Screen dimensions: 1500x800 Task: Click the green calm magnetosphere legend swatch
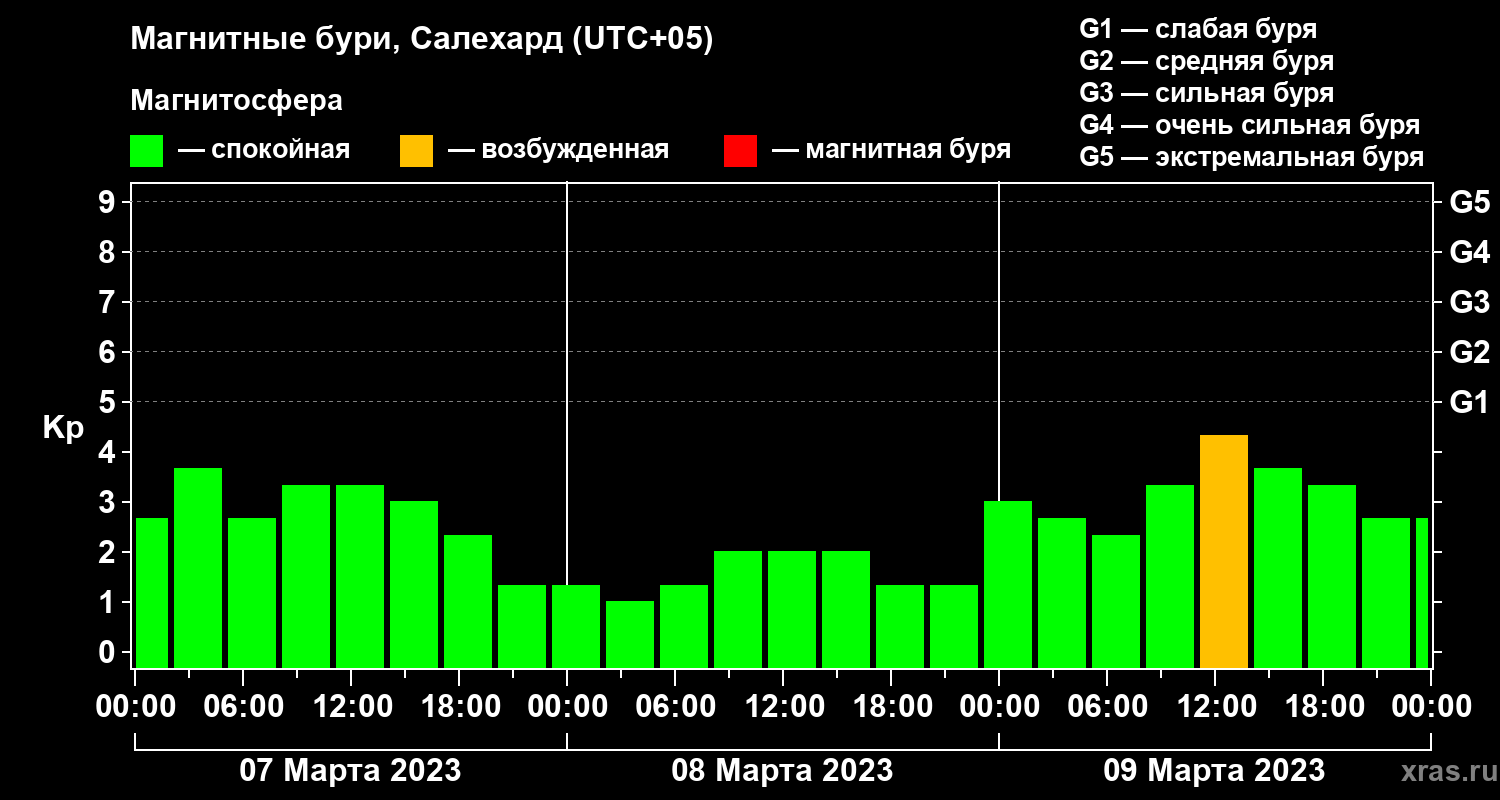[x=146, y=151]
